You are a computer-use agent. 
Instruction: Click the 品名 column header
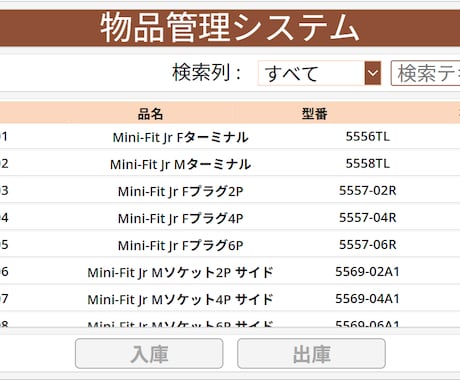coord(150,114)
